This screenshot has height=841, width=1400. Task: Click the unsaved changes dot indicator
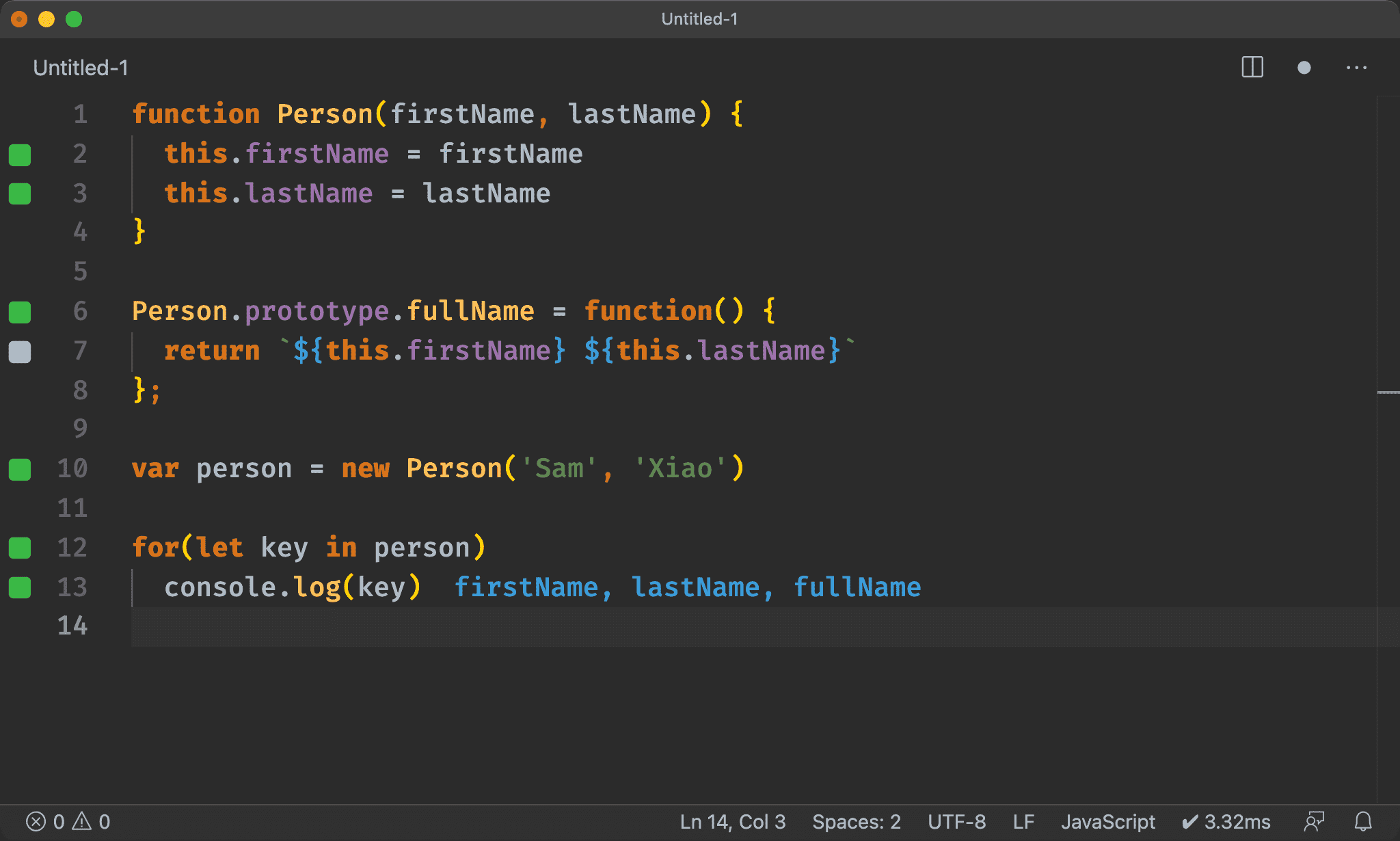pos(1304,67)
